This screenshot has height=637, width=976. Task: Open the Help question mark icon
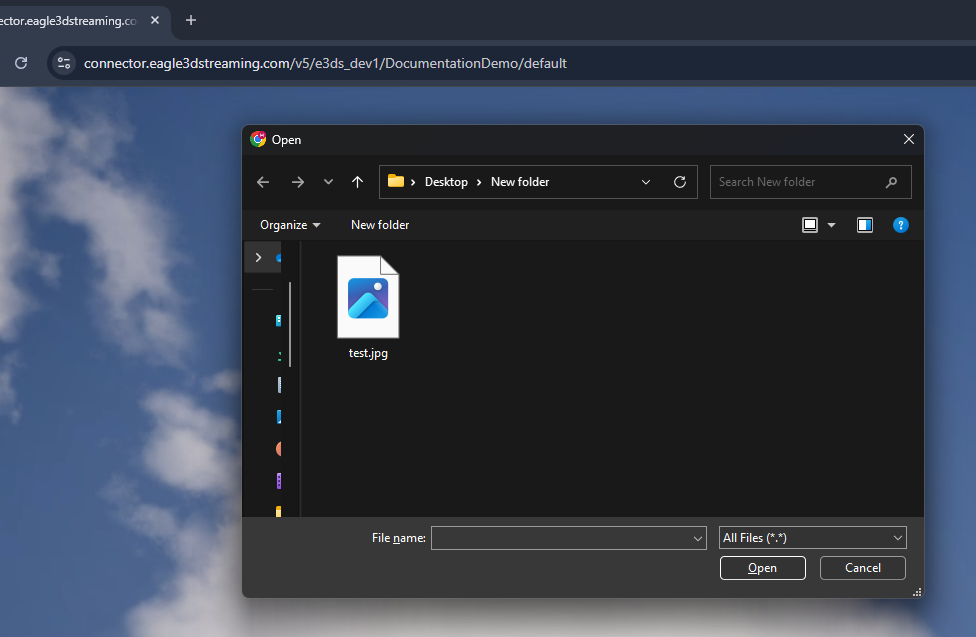tap(900, 225)
